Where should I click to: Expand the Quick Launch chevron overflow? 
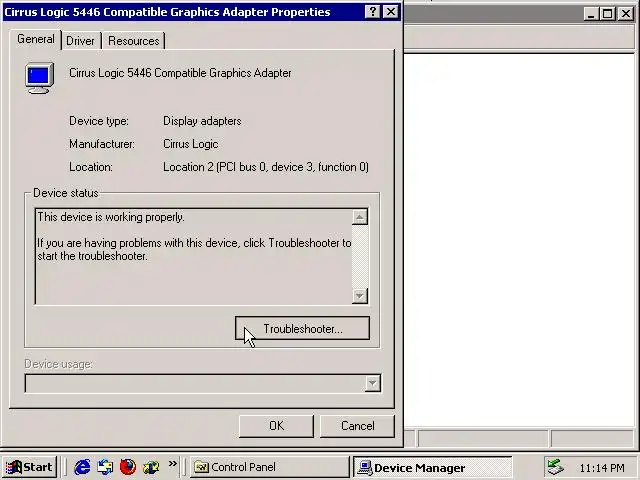[x=173, y=464]
